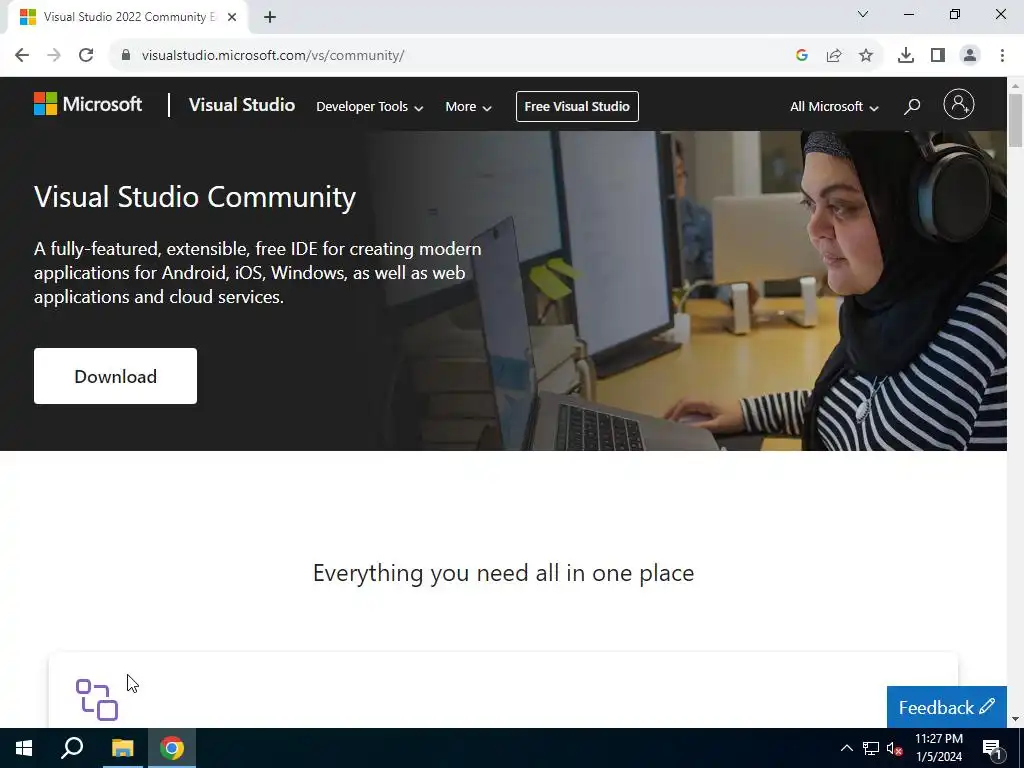Open the Chrome downloads icon
The image size is (1024, 768).
coord(906,55)
